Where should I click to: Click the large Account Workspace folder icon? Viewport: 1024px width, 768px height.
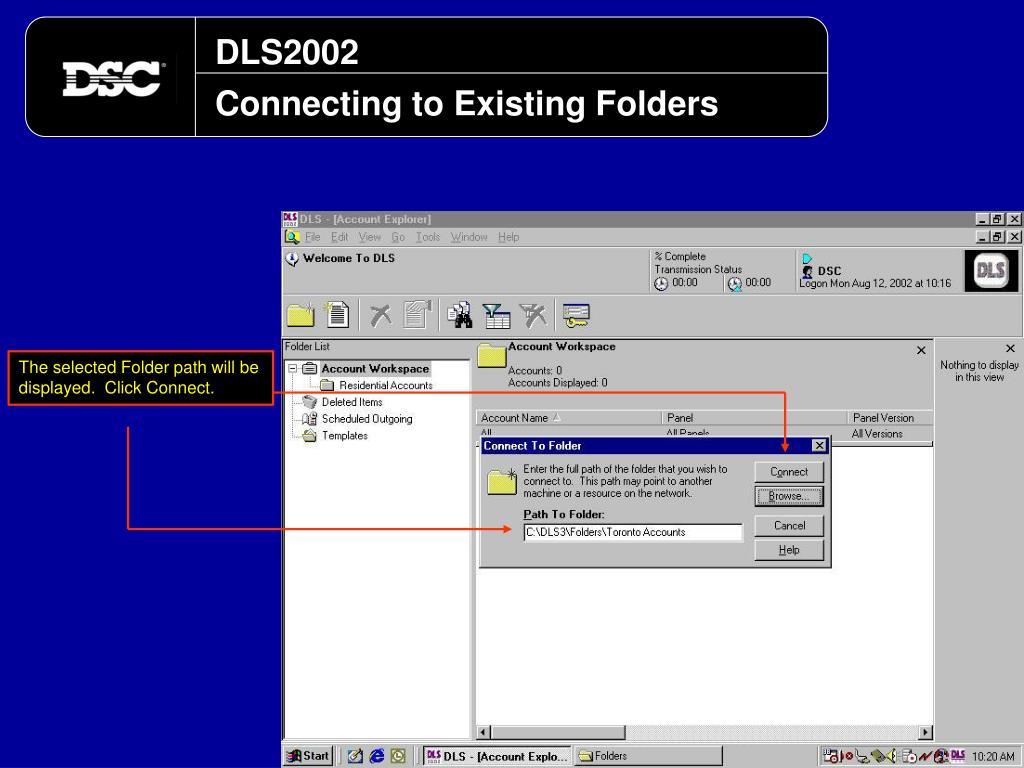(492, 356)
